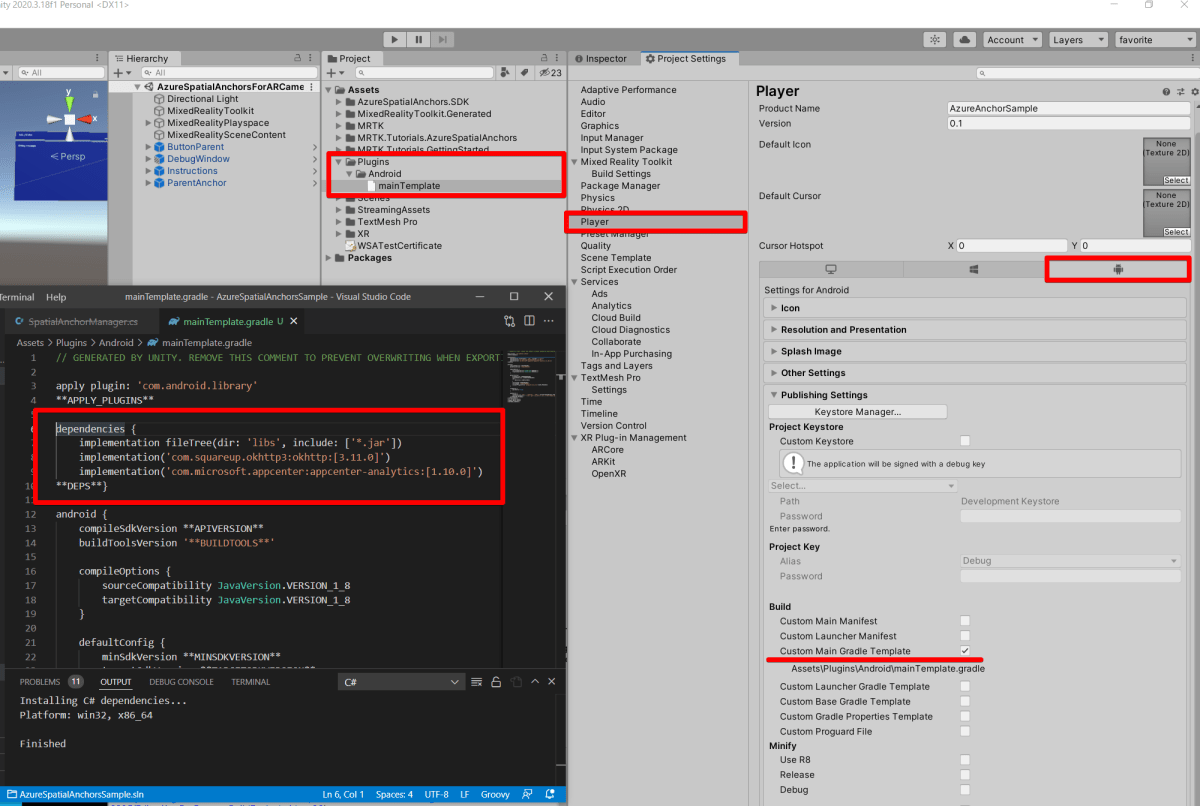Click Select for Default Cursor texture
This screenshot has height=806, width=1200.
[1176, 232]
